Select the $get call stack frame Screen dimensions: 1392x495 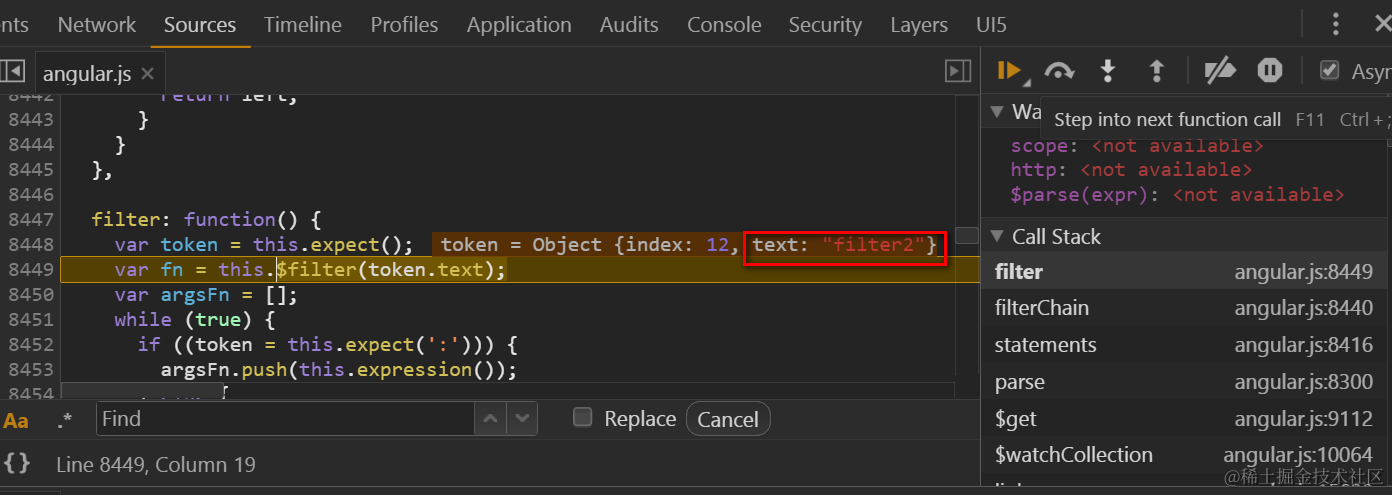[x=1186, y=418]
